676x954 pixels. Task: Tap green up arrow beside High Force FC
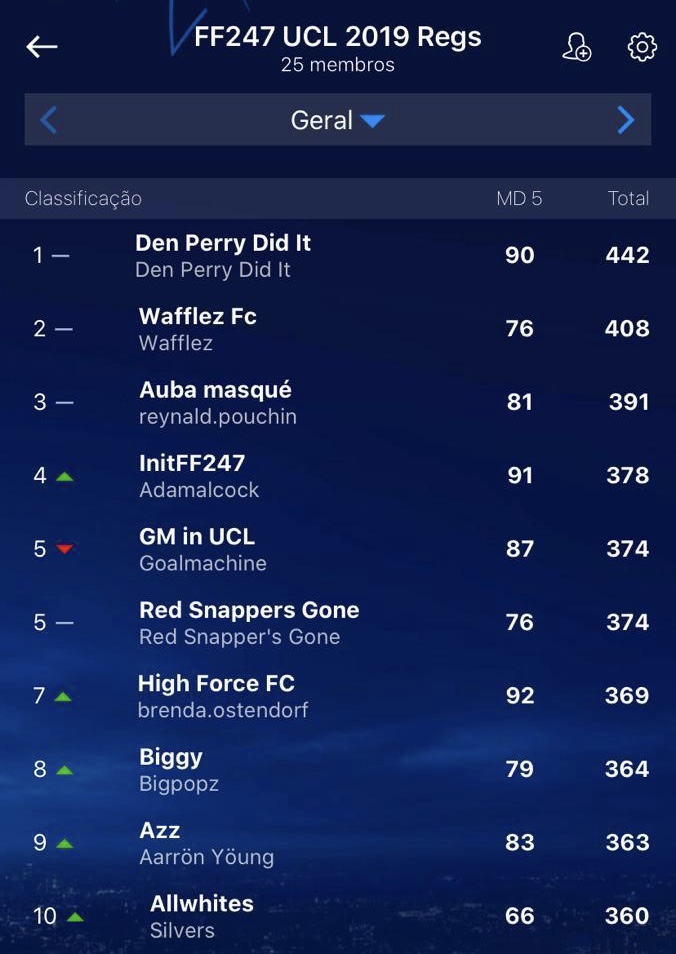(63, 697)
